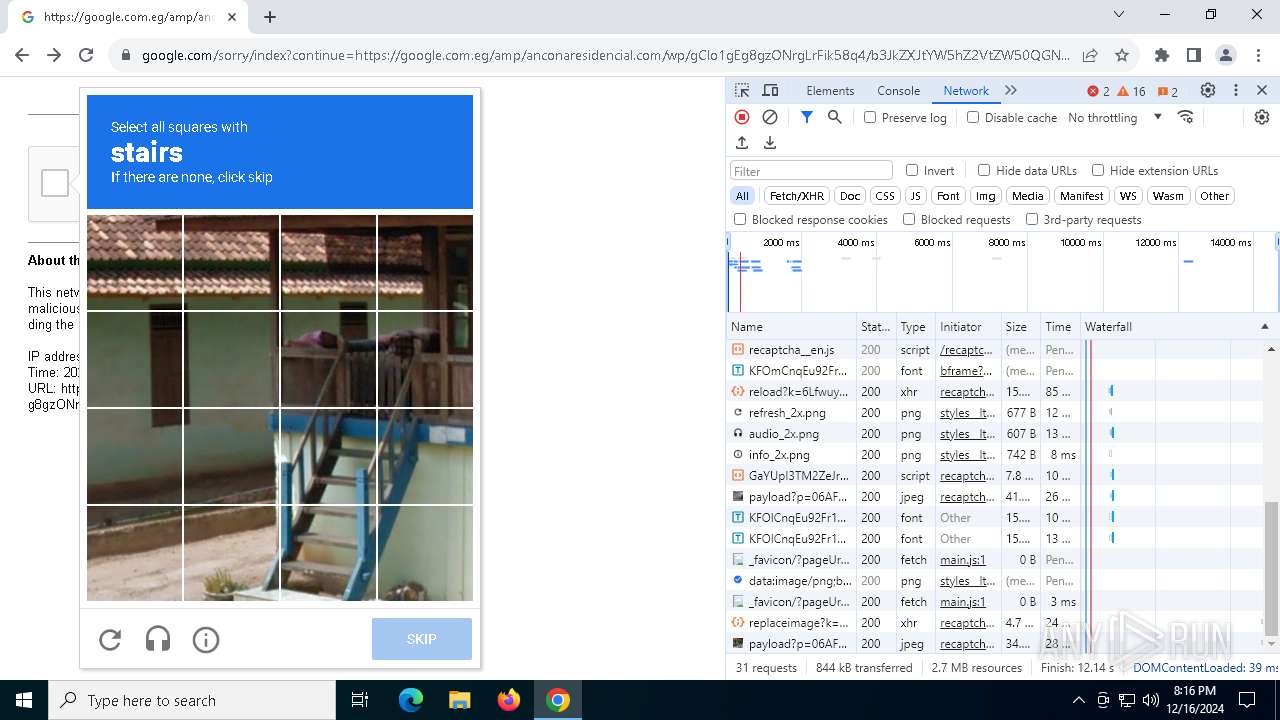Open DevTools settings gear

[x=1208, y=90]
